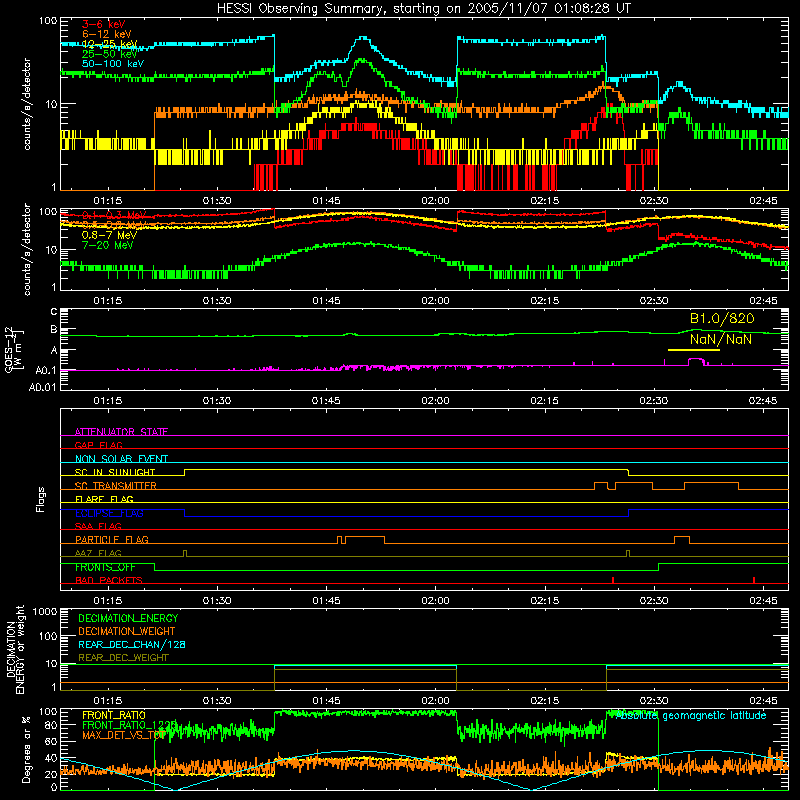Select the PARTICLE_FLAG label
Image resolution: width=800 pixels, height=800 pixels.
point(112,540)
